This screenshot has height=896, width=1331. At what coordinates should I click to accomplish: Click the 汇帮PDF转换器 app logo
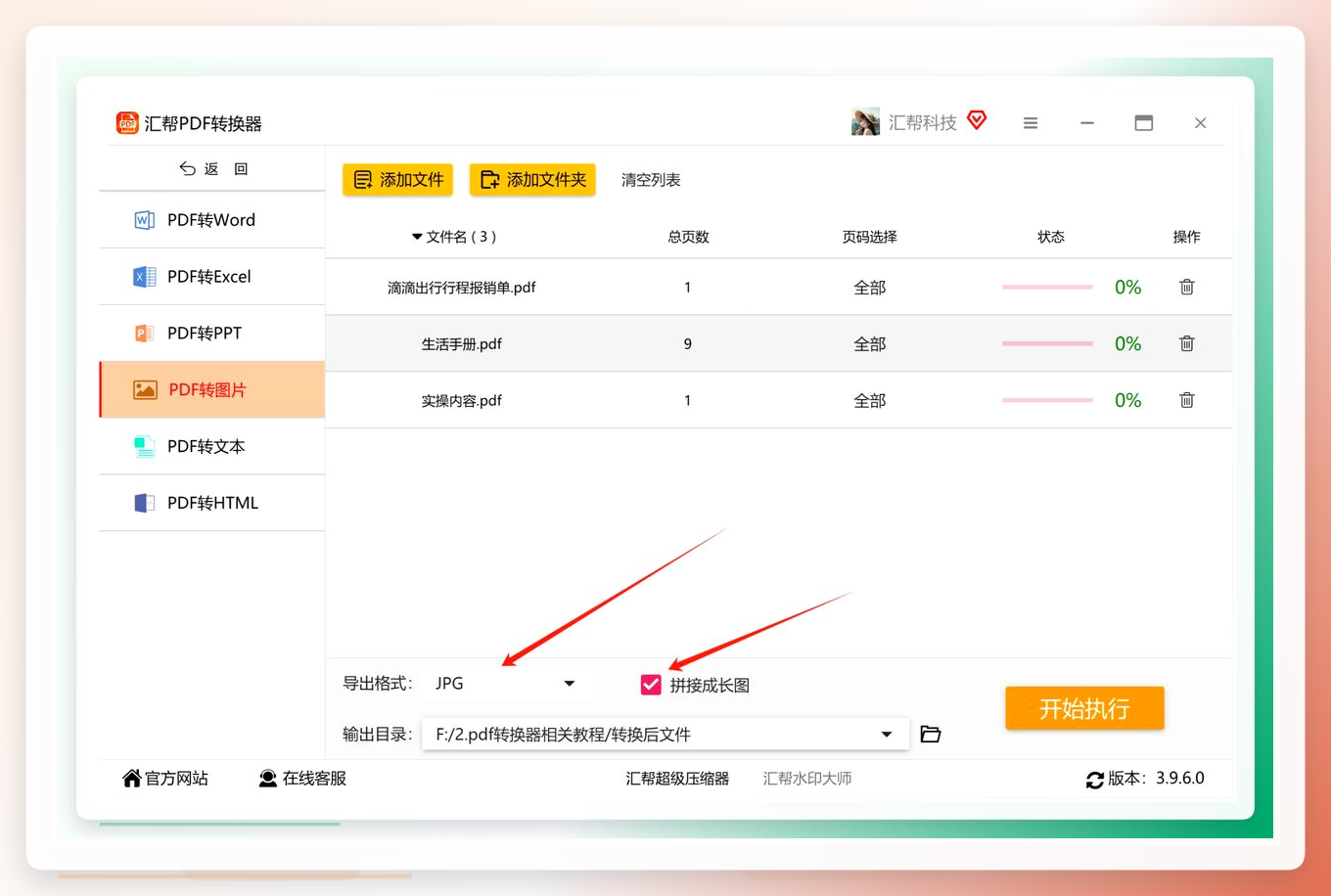[127, 122]
